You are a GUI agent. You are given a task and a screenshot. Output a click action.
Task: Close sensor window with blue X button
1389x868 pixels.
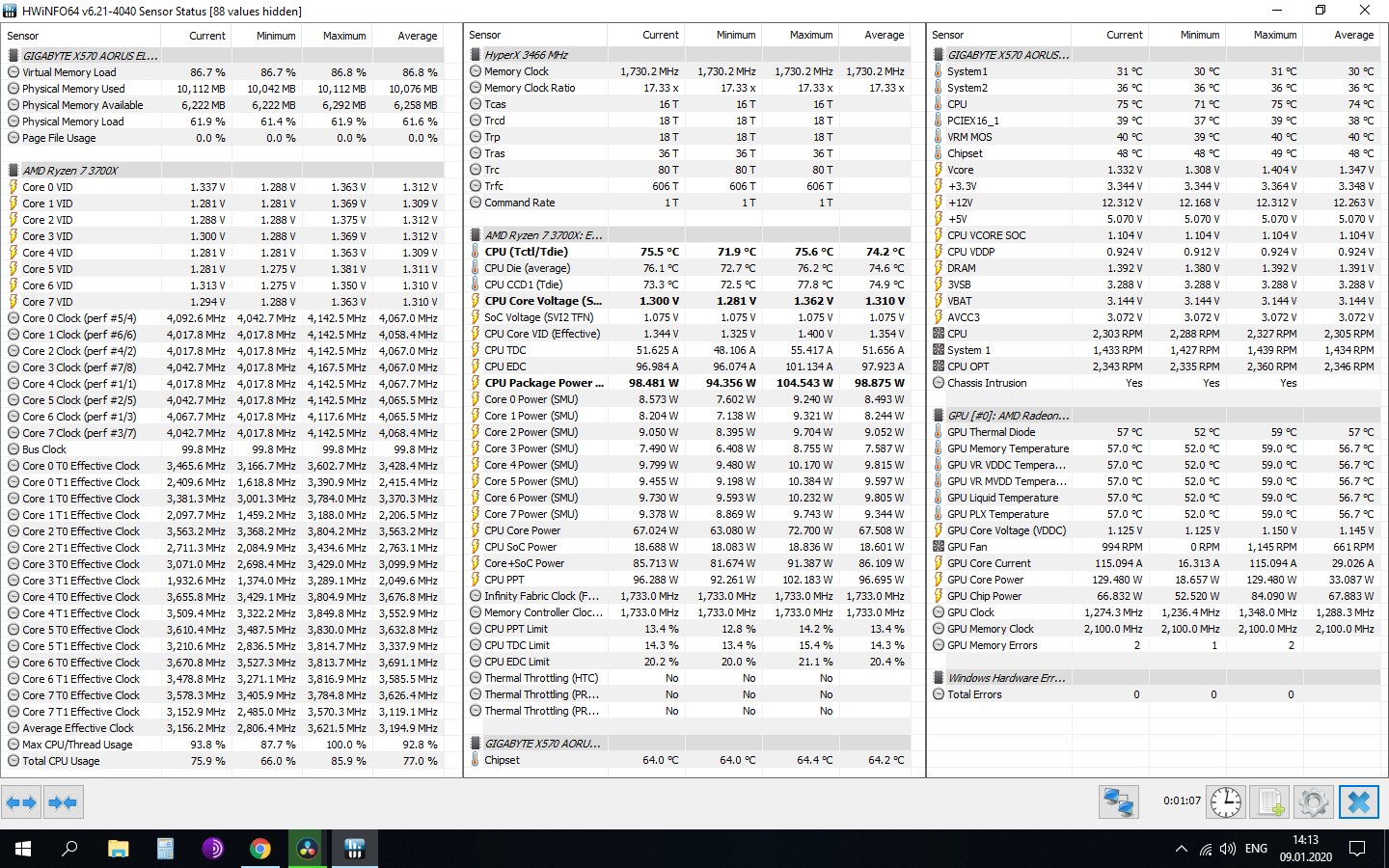1358,802
